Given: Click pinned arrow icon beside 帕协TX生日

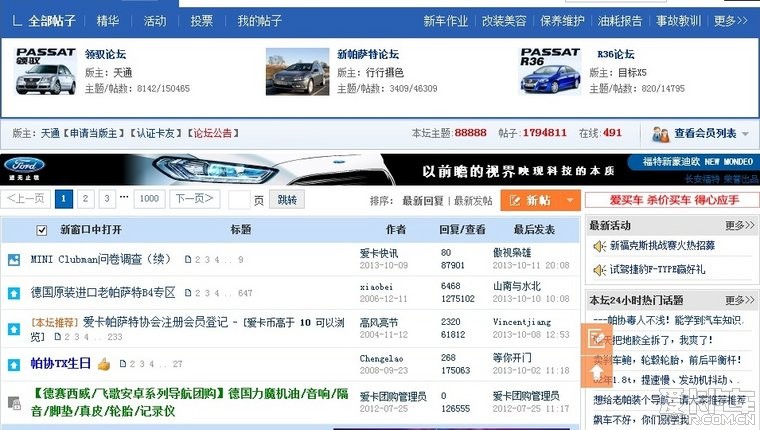Looking at the screenshot, I should click(14, 364).
